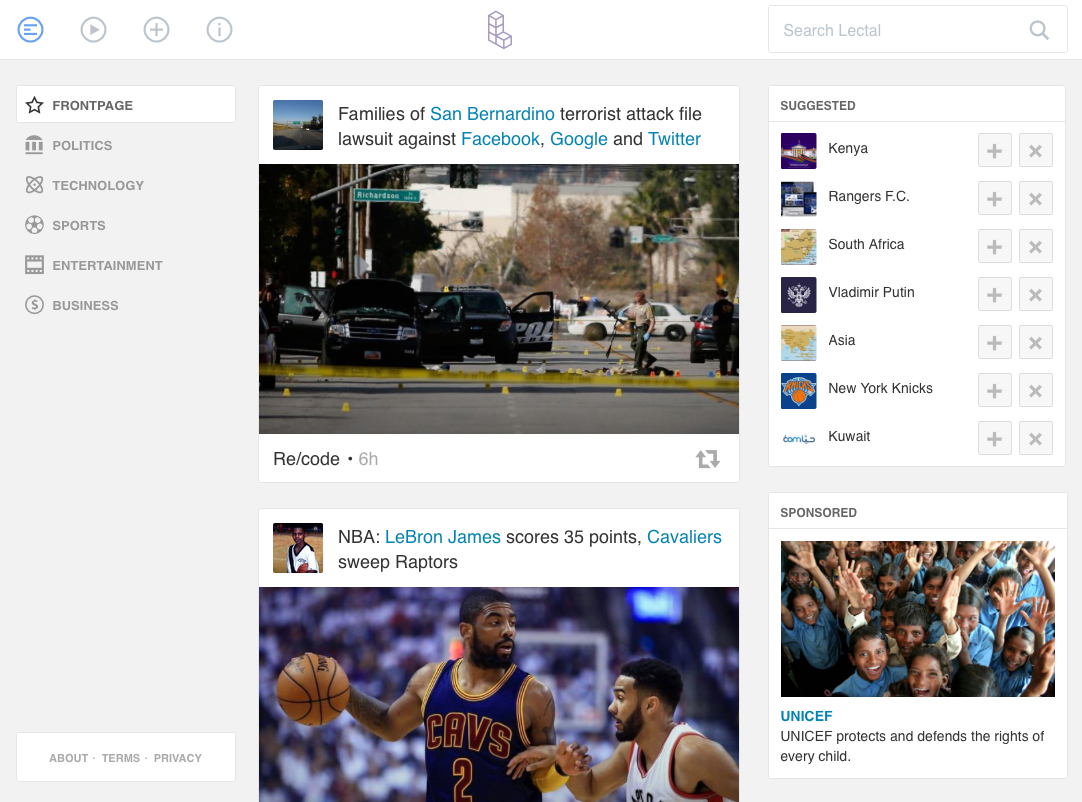Click the Lectal cube logo
The width and height of the screenshot is (1082, 802).
pyautogui.click(x=500, y=30)
